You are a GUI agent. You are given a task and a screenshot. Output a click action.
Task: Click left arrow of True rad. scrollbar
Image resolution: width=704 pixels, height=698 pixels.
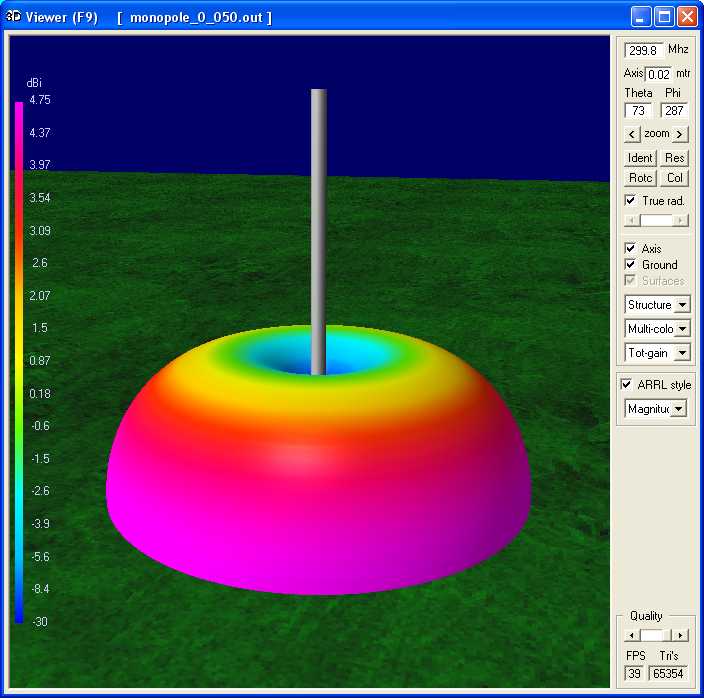pos(629,219)
